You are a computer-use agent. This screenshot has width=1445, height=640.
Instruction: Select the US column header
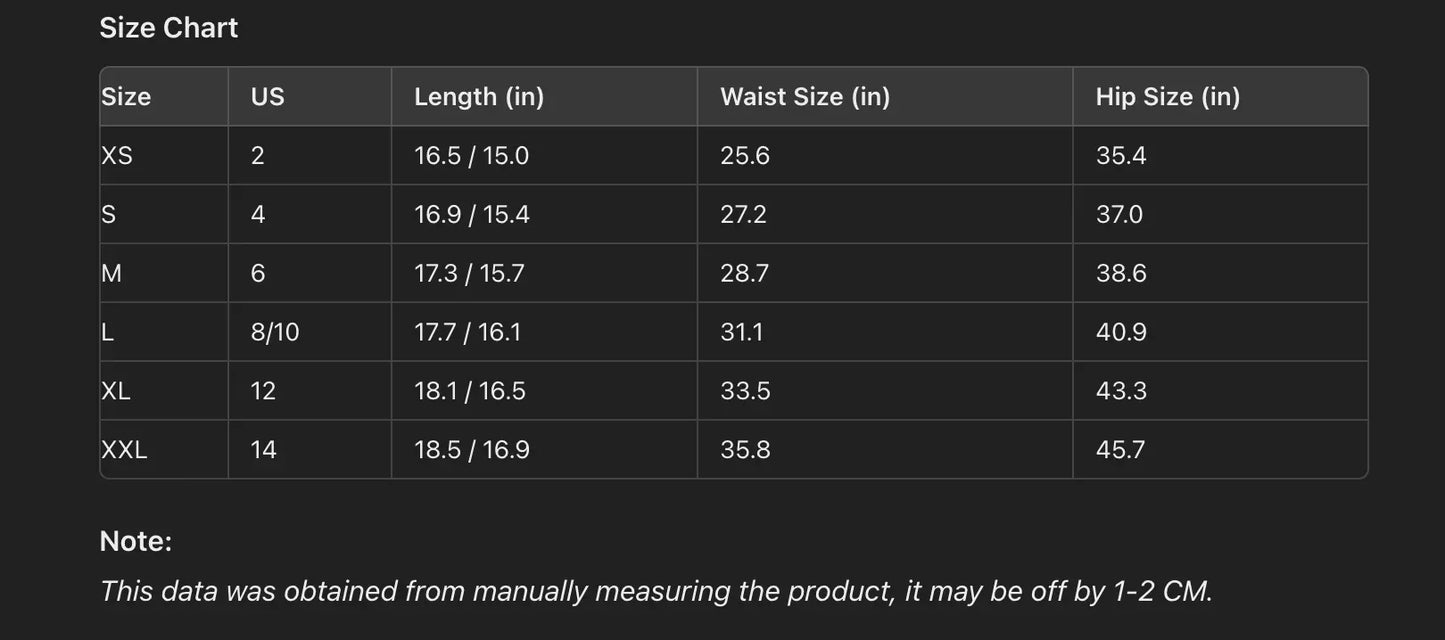point(268,97)
